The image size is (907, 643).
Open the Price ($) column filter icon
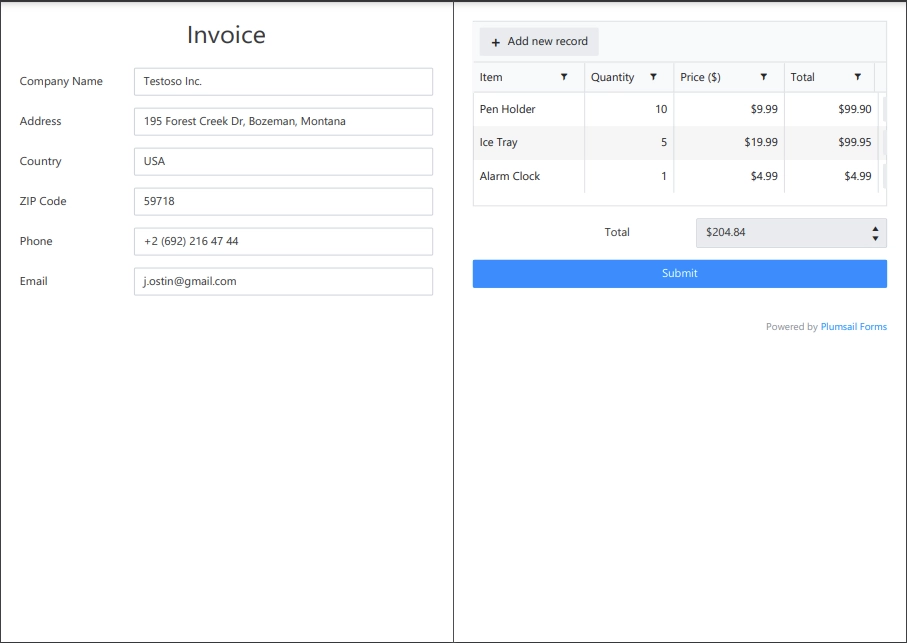tap(764, 77)
